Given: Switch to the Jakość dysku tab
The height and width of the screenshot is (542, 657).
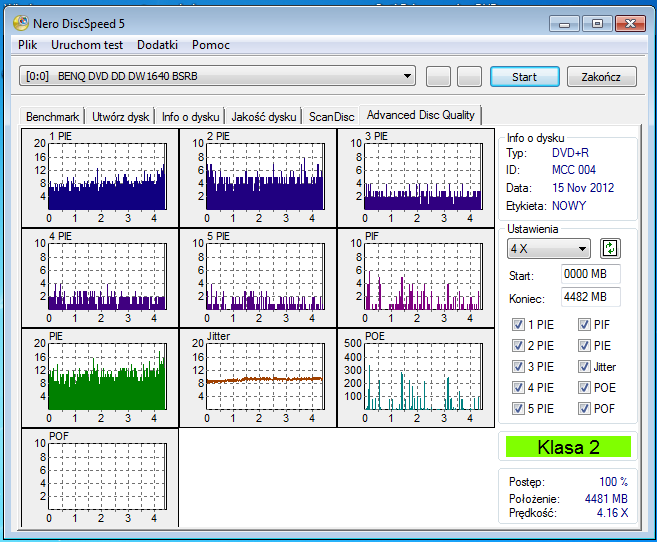Looking at the screenshot, I should [264, 116].
